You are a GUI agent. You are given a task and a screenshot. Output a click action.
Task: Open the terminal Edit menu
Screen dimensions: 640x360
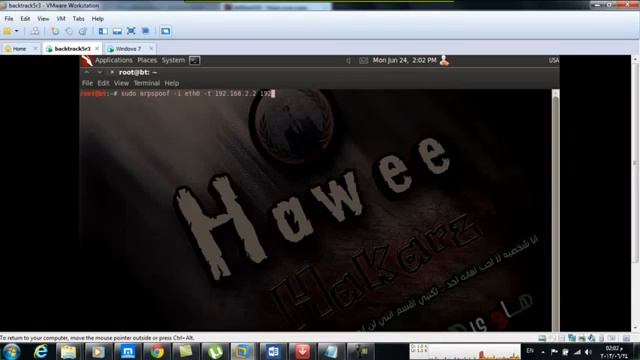pos(103,83)
